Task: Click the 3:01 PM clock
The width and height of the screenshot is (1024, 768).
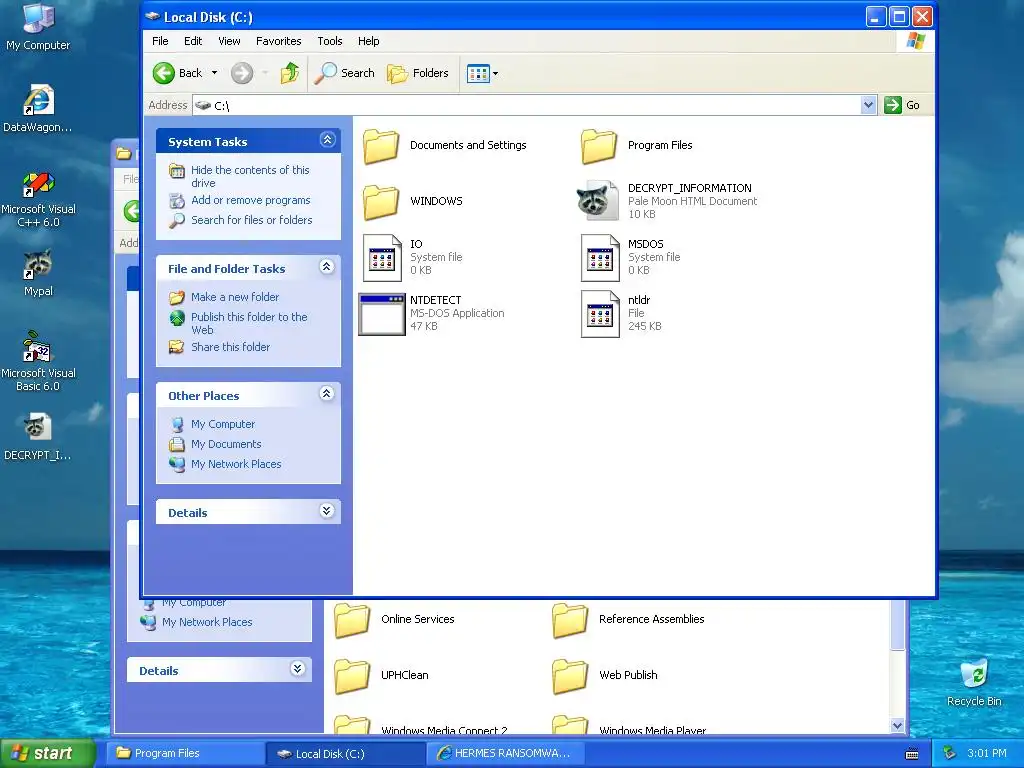Action: coord(987,754)
